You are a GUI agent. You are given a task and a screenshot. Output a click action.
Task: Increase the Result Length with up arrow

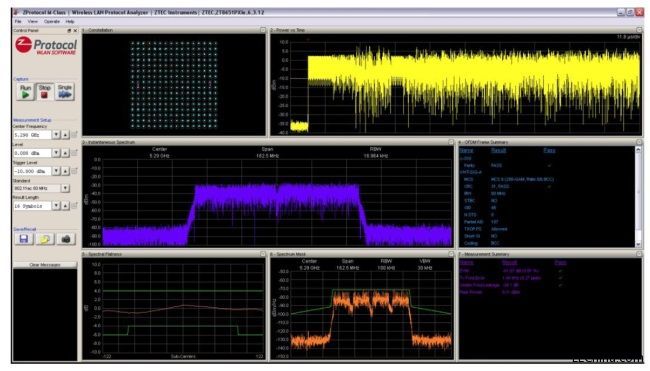coord(65,206)
